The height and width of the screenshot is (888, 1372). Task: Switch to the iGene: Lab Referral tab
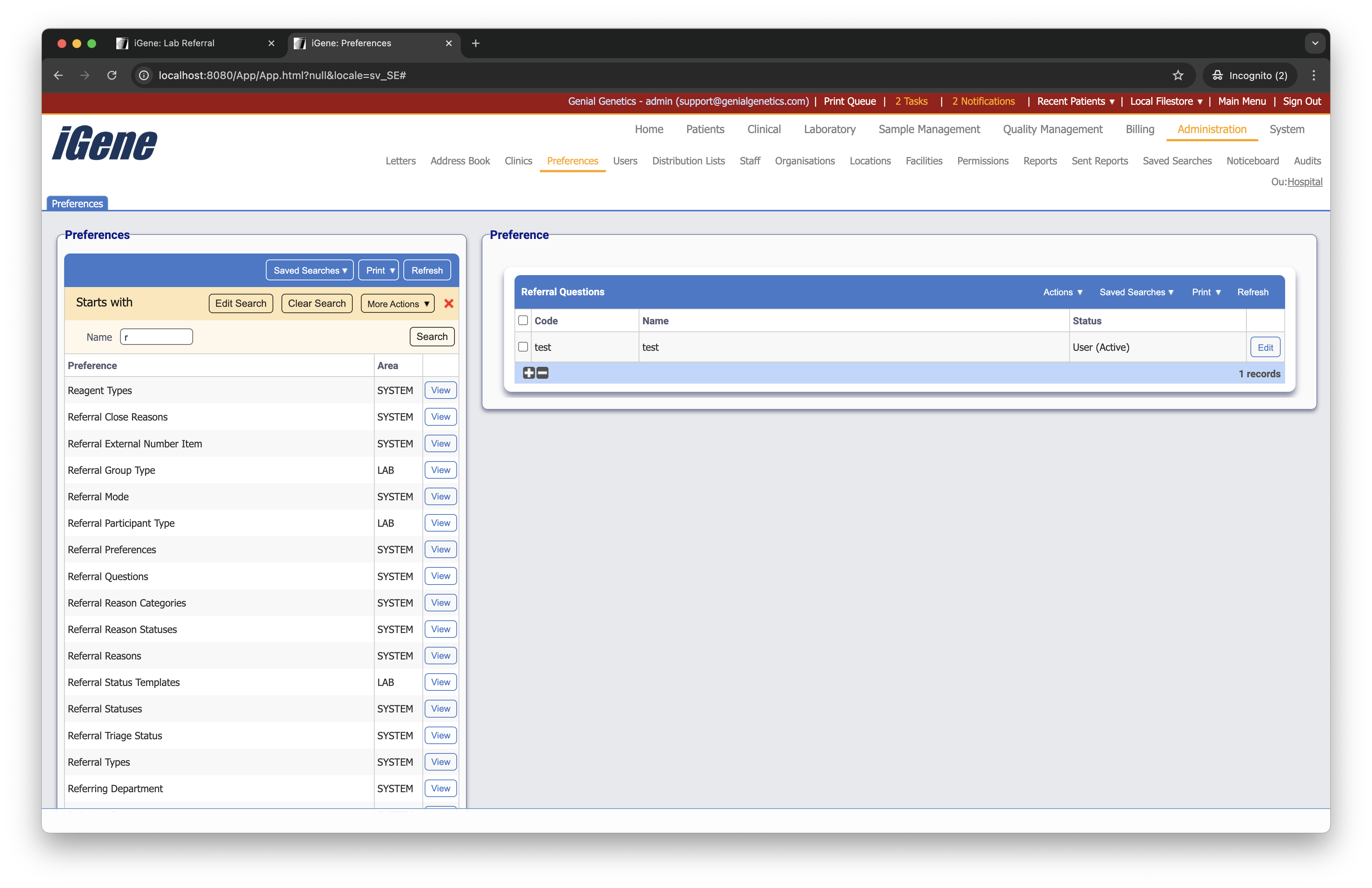coord(174,43)
